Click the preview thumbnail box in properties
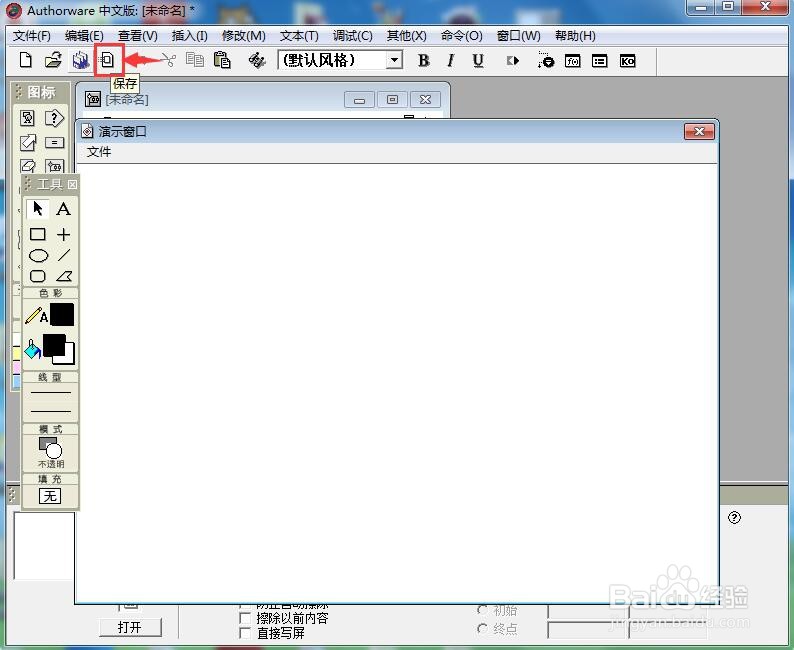This screenshot has height=650, width=794. 44,545
